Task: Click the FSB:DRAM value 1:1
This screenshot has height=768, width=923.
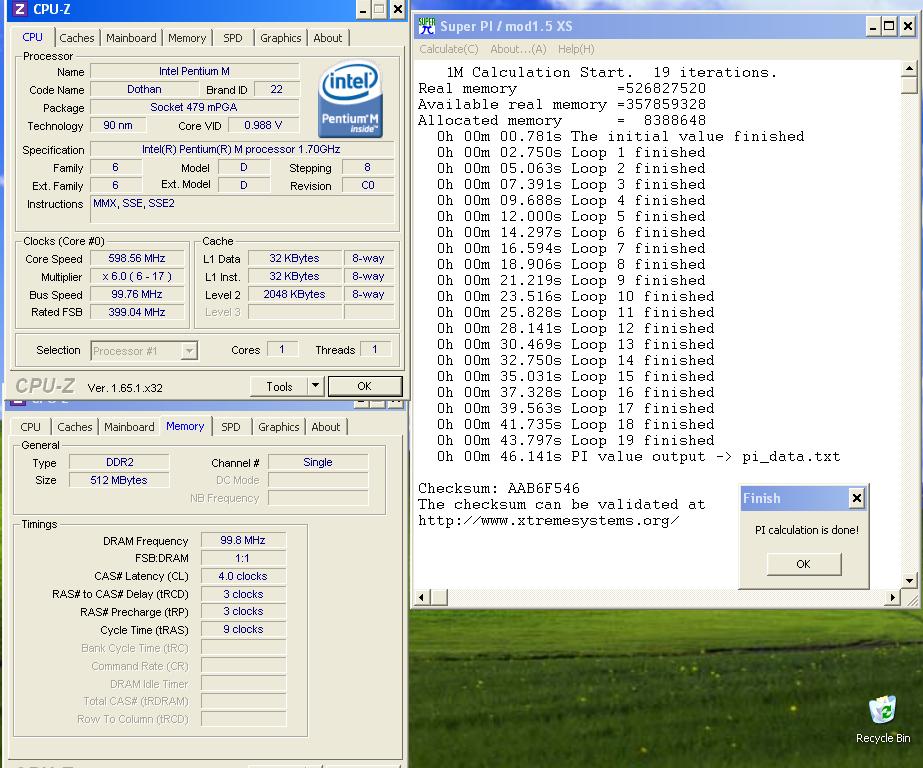Action: click(x=243, y=558)
